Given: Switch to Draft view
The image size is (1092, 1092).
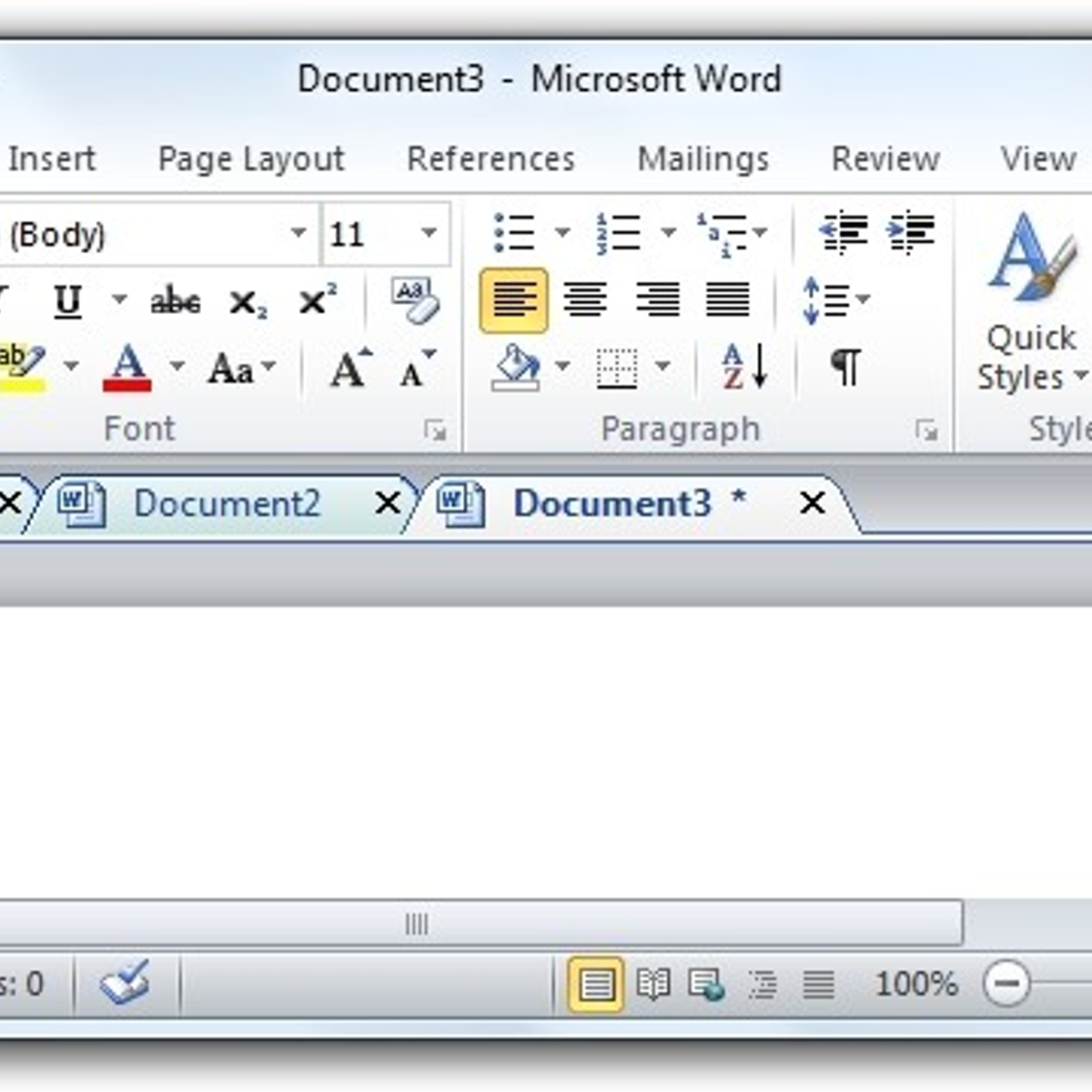Looking at the screenshot, I should pos(819,985).
